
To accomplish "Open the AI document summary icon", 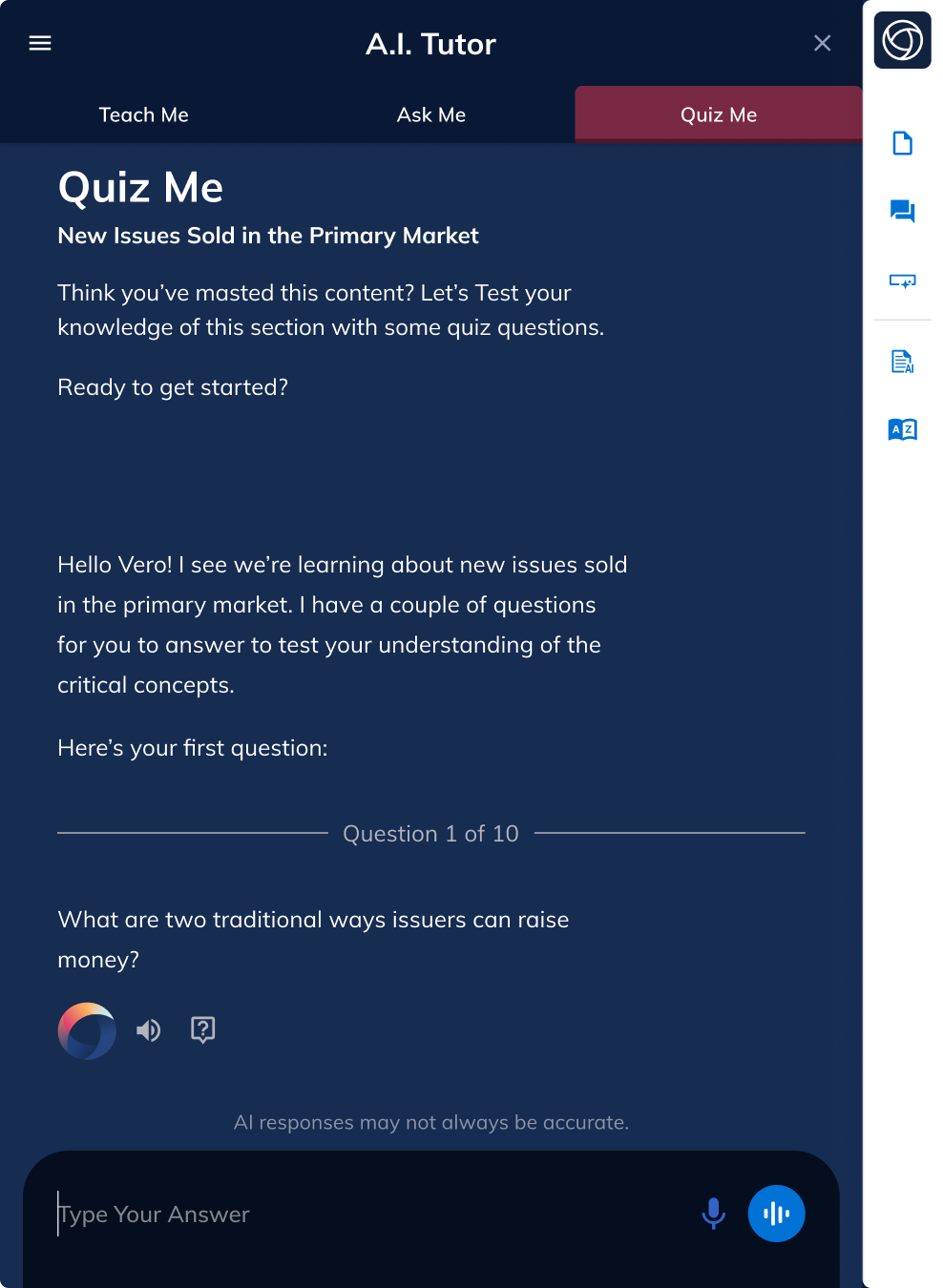I will pyautogui.click(x=902, y=362).
